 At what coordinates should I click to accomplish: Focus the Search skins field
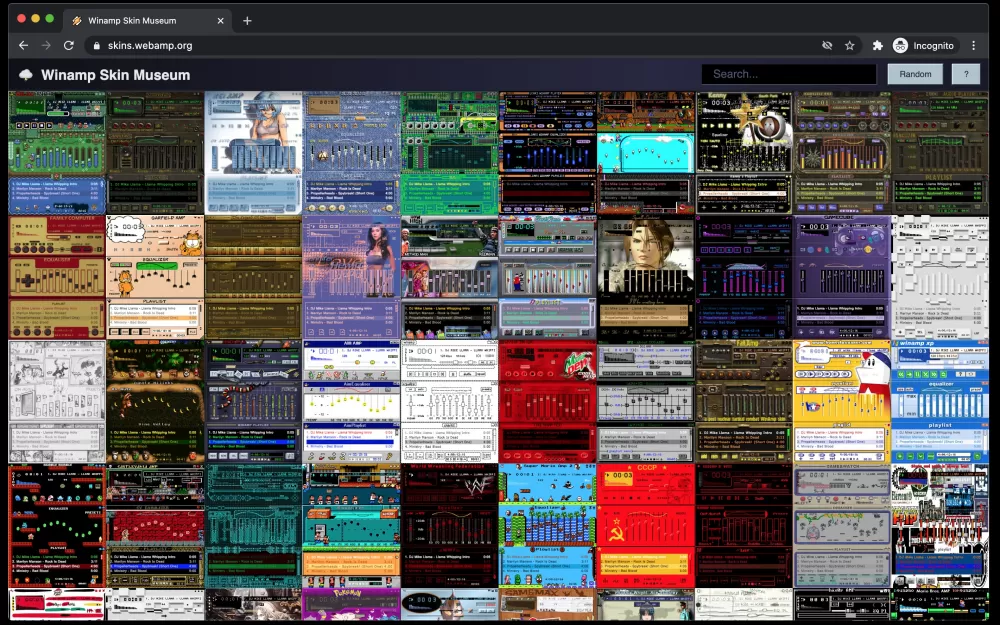[x=789, y=74]
